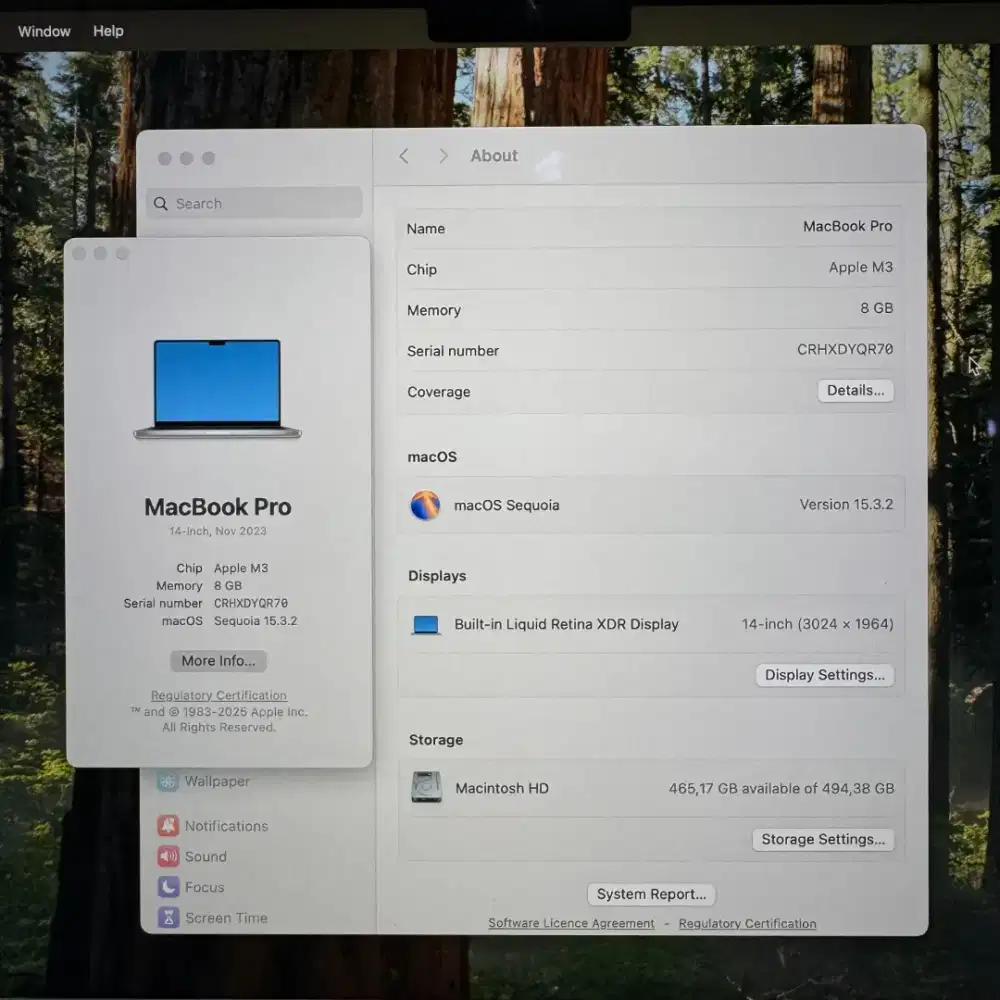The height and width of the screenshot is (1000, 1000).
Task: Click the forward navigation chevron
Action: (443, 156)
